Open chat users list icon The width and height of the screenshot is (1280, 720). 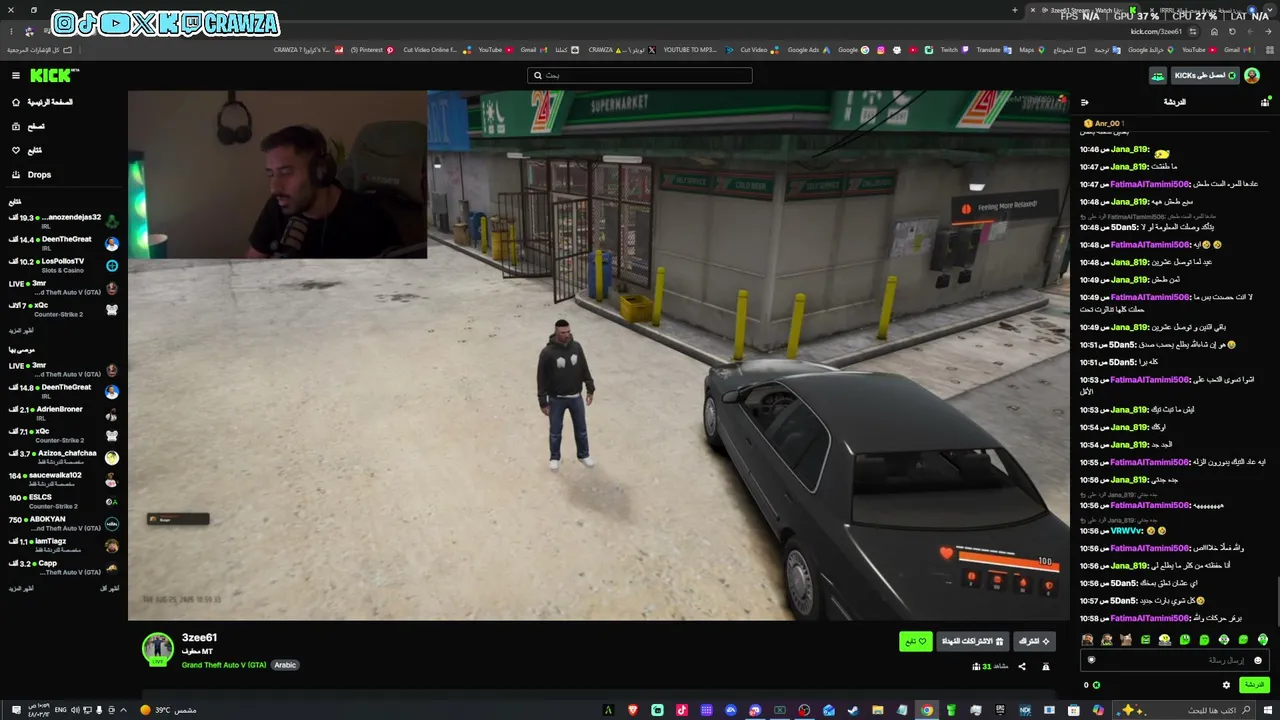[x=1265, y=102]
